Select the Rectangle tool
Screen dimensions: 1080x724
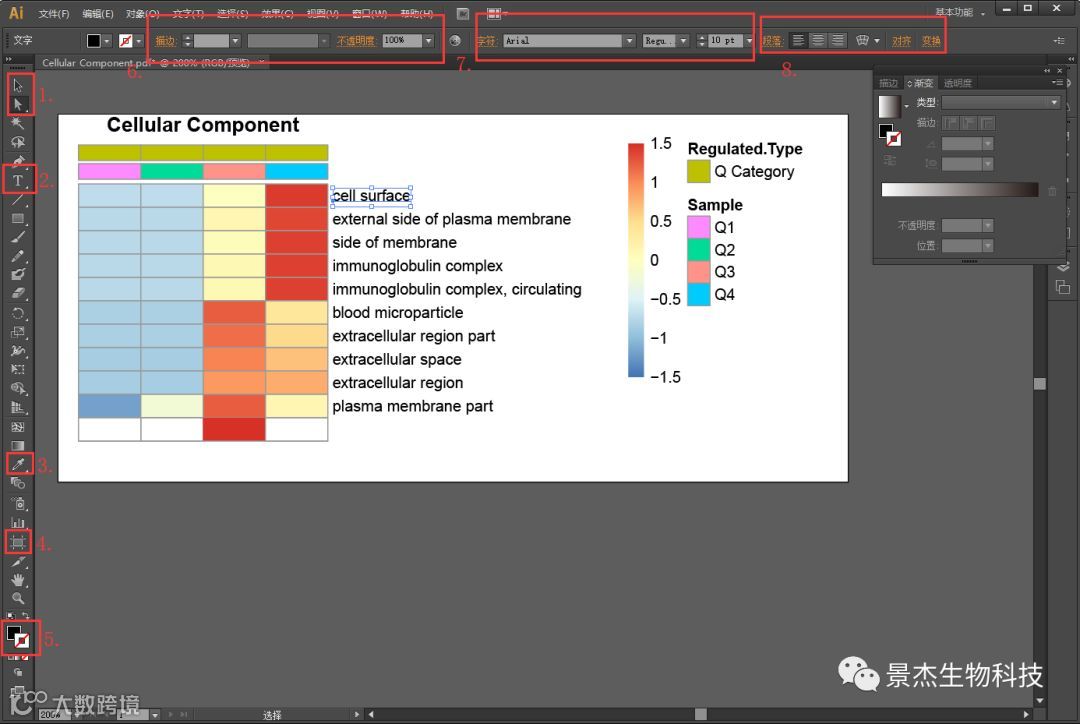point(18,218)
